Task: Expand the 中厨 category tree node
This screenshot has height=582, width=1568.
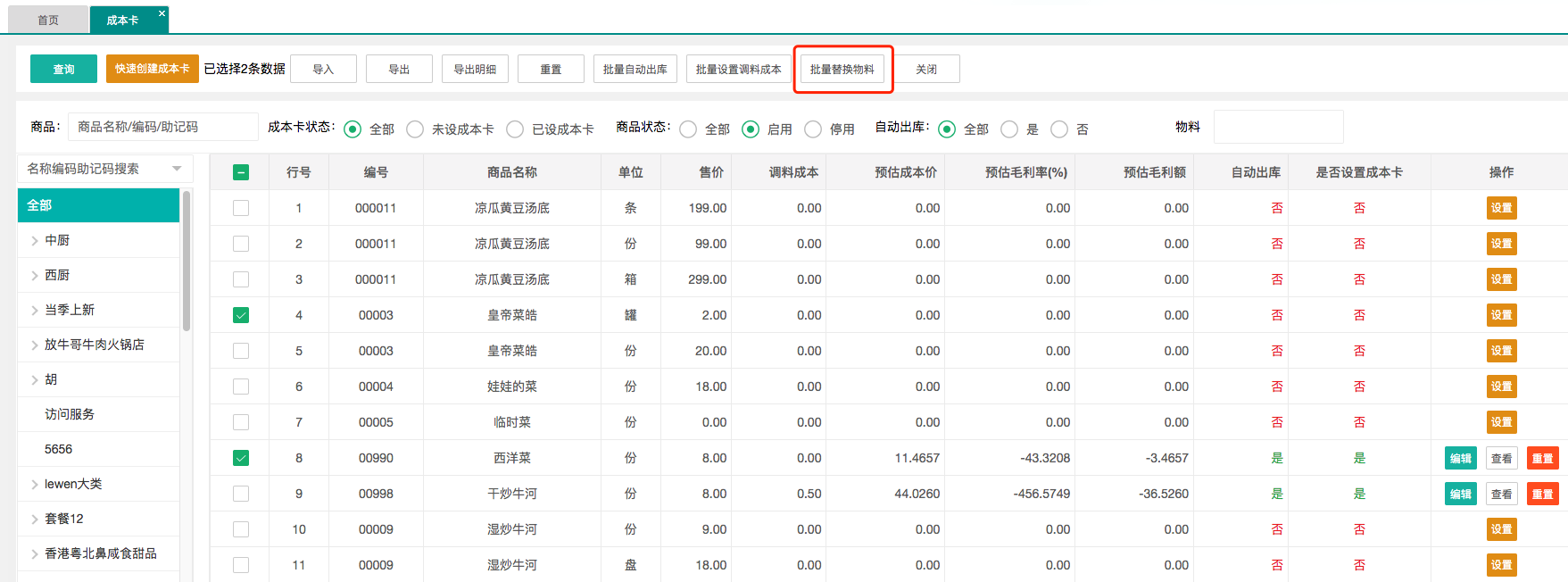Action: click(x=35, y=240)
